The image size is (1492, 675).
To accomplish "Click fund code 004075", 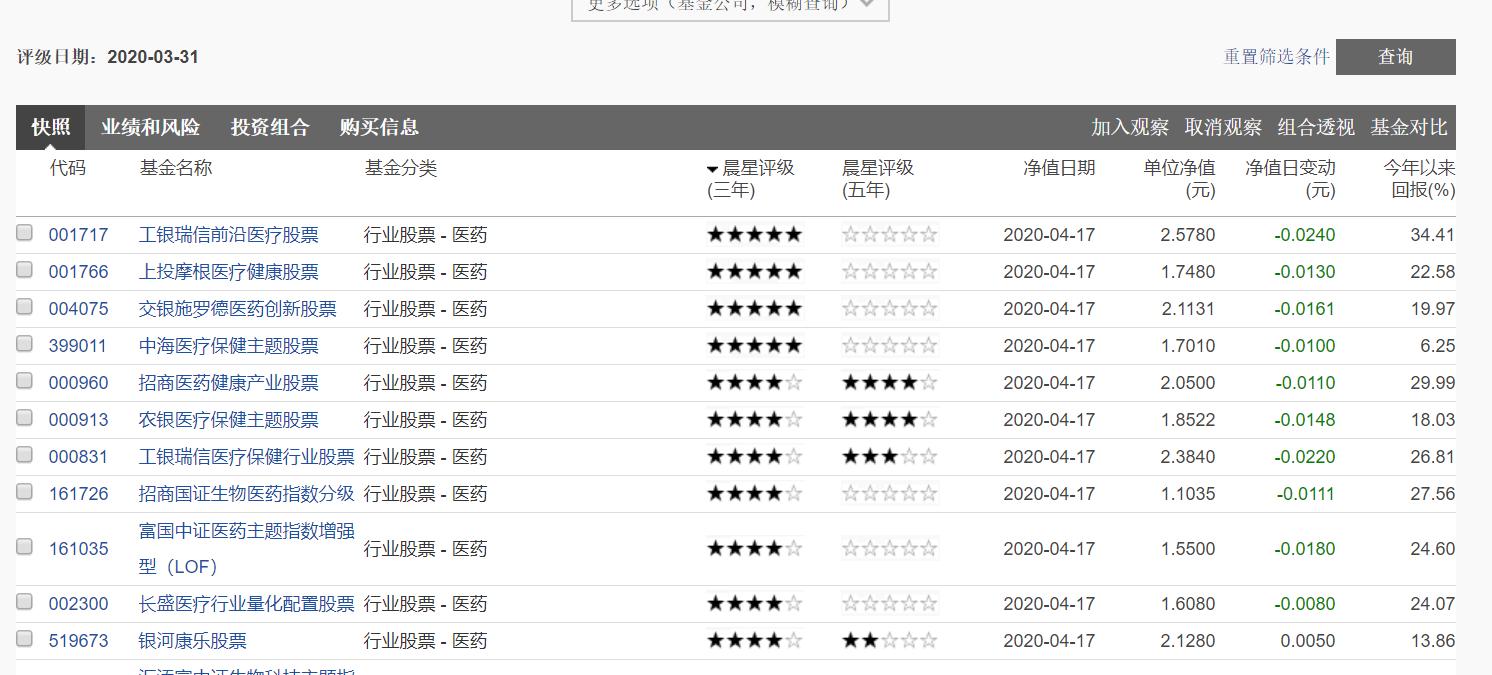I will [78, 309].
